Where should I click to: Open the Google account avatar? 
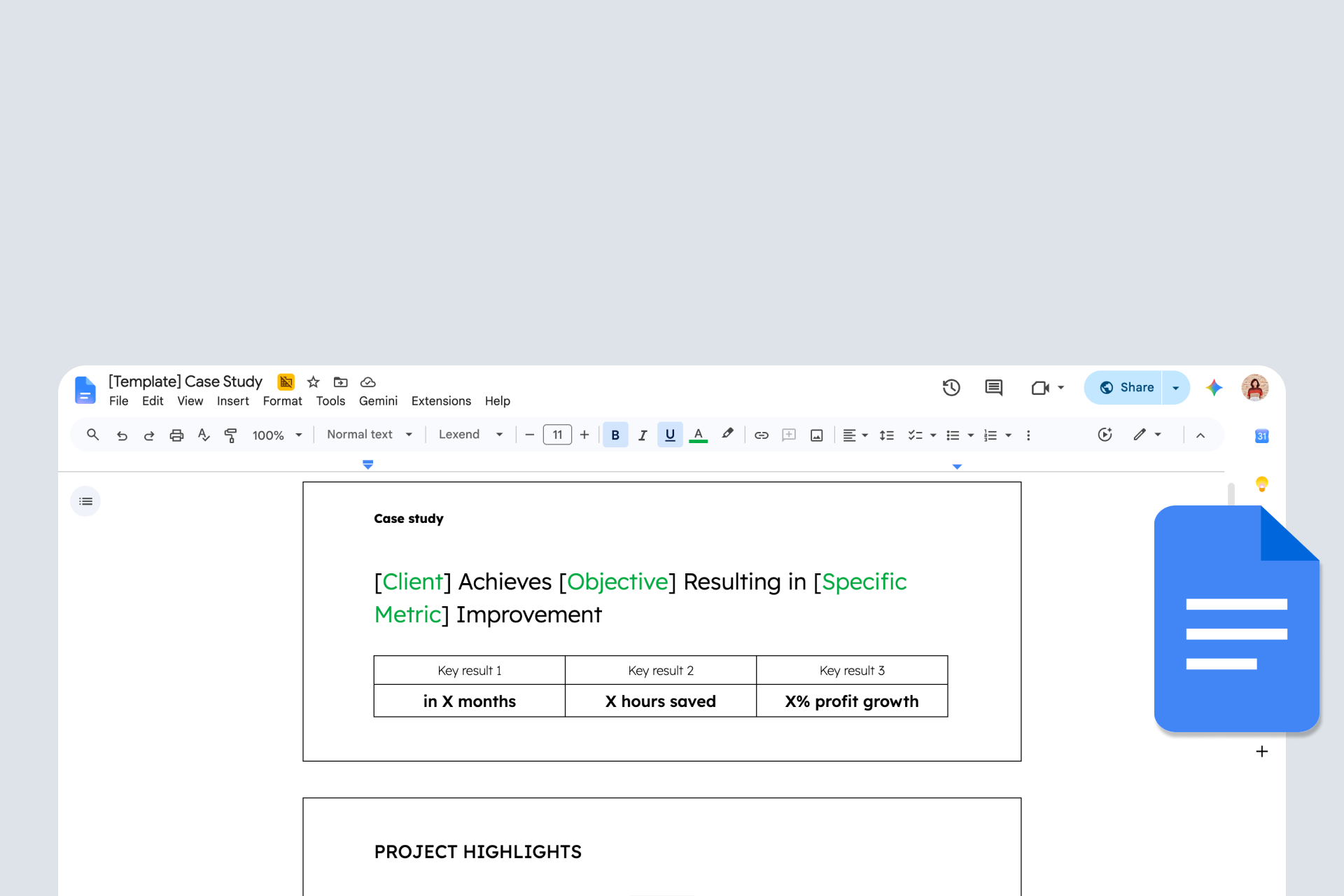tap(1254, 387)
